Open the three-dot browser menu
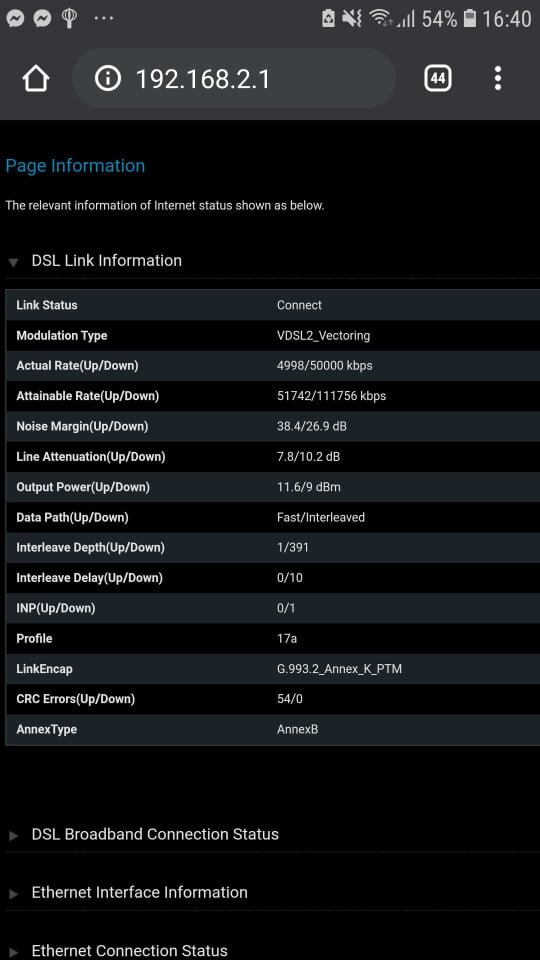Image resolution: width=540 pixels, height=960 pixels. click(x=498, y=78)
